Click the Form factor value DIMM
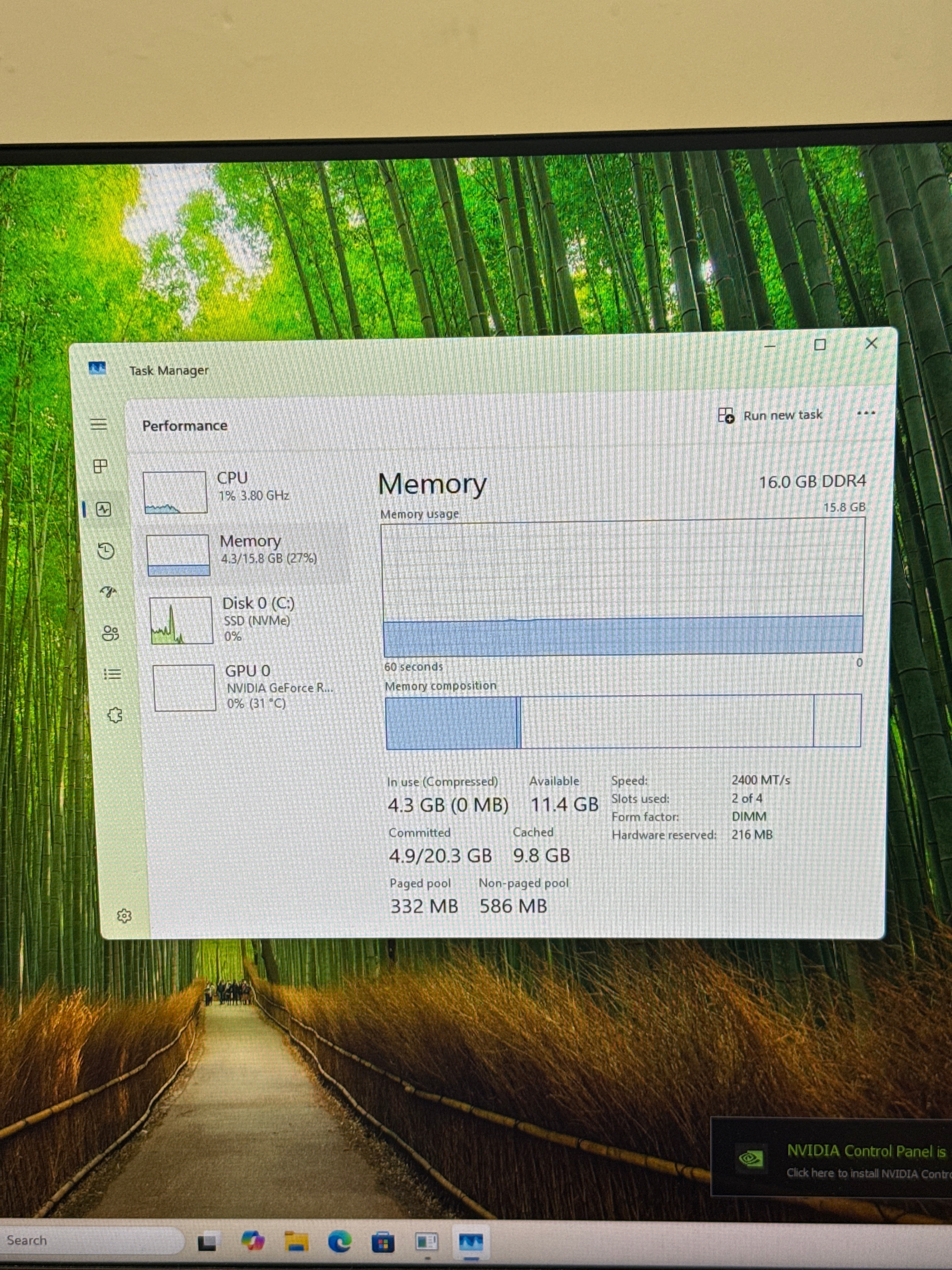Screen dimensions: 952x1270 [x=749, y=816]
